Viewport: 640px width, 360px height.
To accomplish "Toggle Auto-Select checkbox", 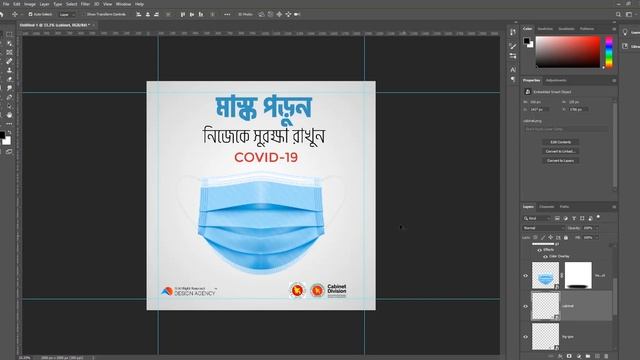I will [30, 14].
